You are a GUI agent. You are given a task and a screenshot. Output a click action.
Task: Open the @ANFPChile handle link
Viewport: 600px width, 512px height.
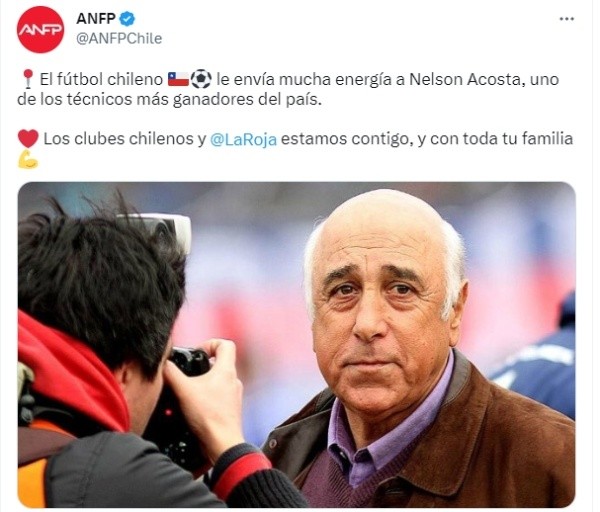(x=119, y=39)
